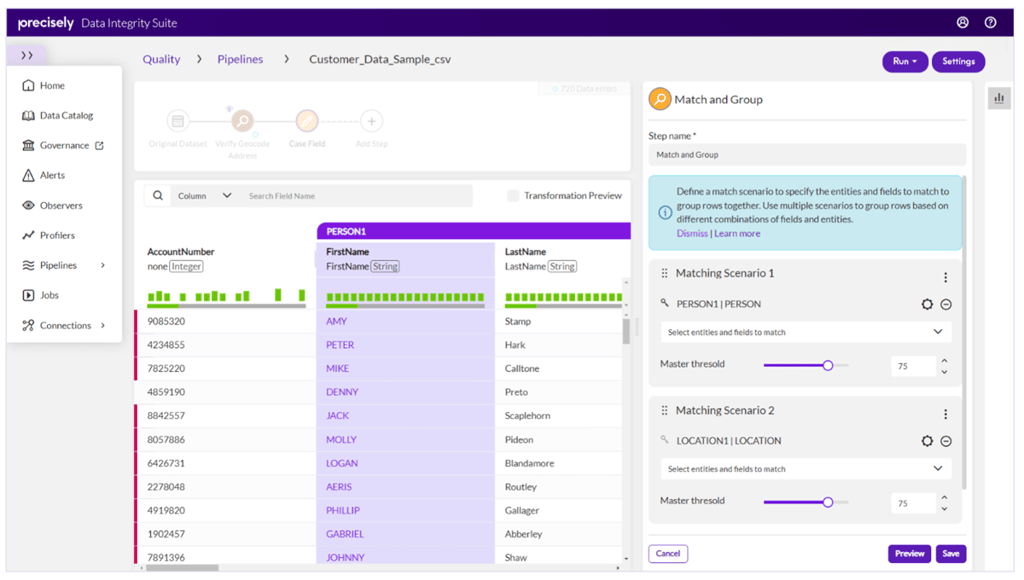Open the Profilers section
This screenshot has height=580, width=1024.
tap(29, 235)
